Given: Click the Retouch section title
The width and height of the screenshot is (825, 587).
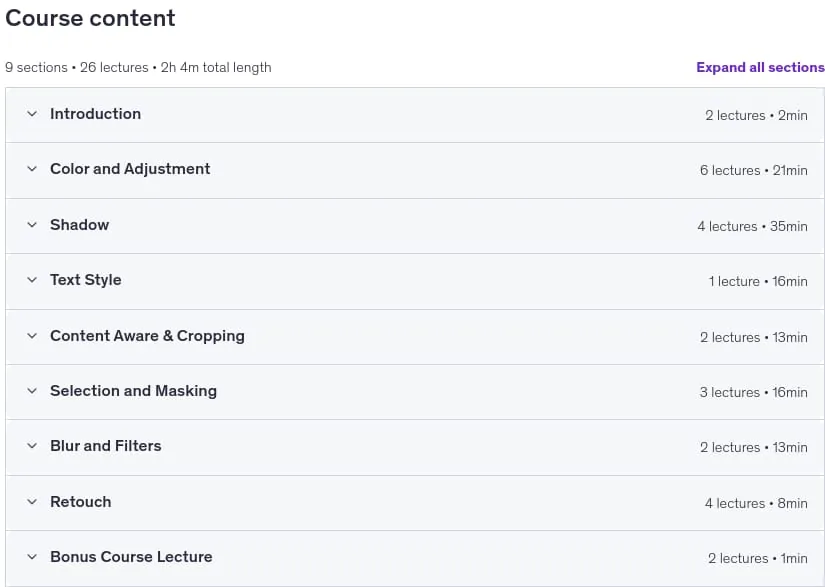Looking at the screenshot, I should pos(81,502).
